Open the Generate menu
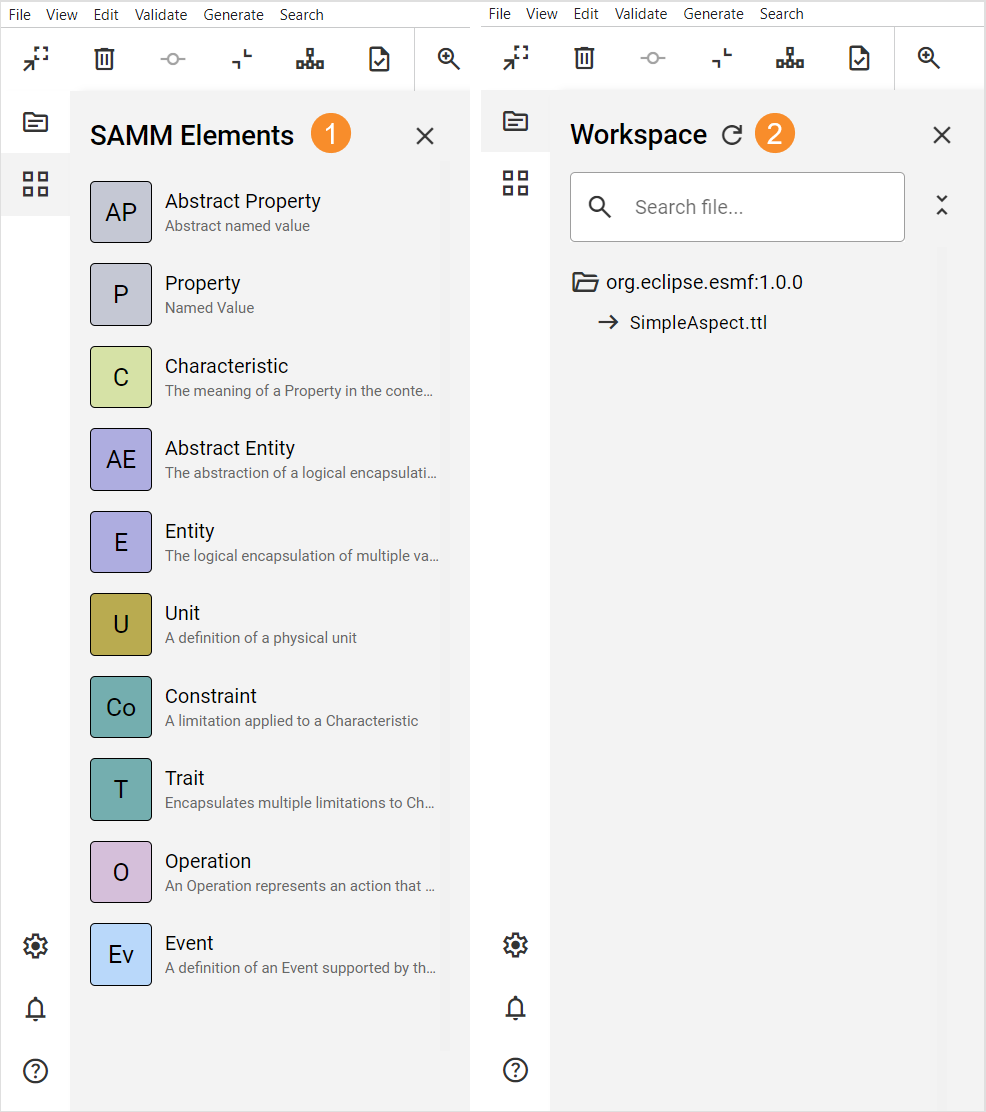 click(233, 14)
